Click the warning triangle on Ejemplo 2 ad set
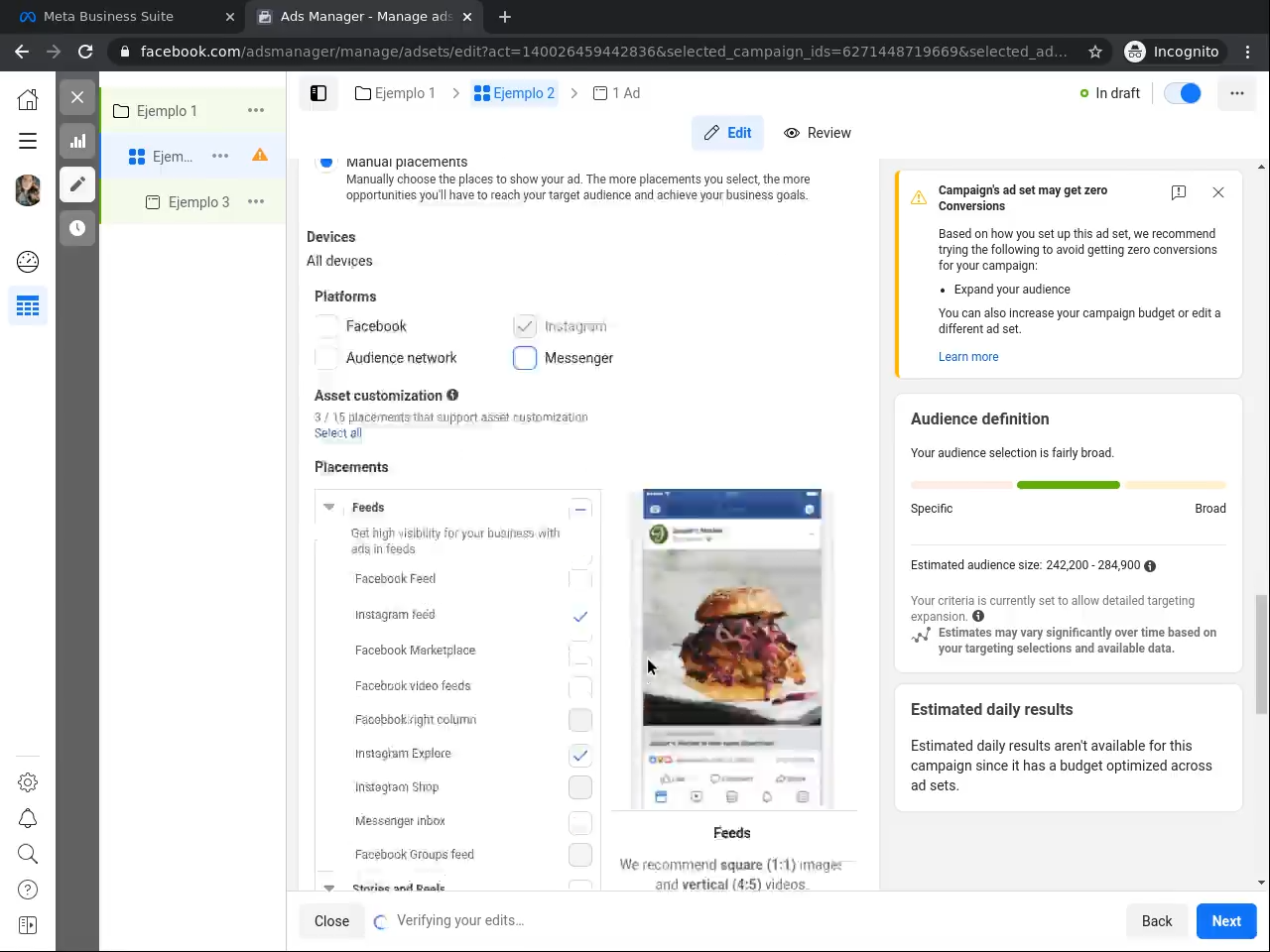This screenshot has height=952, width=1270. [x=260, y=155]
